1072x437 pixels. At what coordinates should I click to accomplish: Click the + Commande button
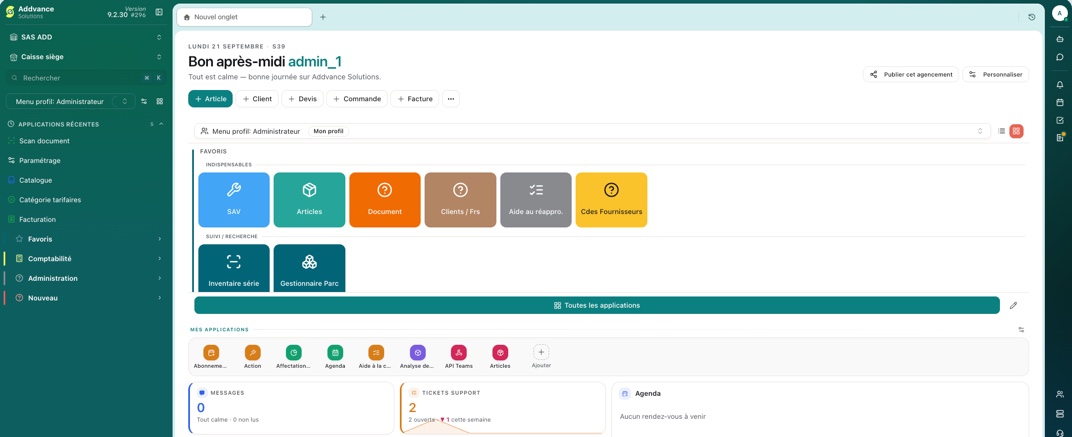tap(357, 98)
